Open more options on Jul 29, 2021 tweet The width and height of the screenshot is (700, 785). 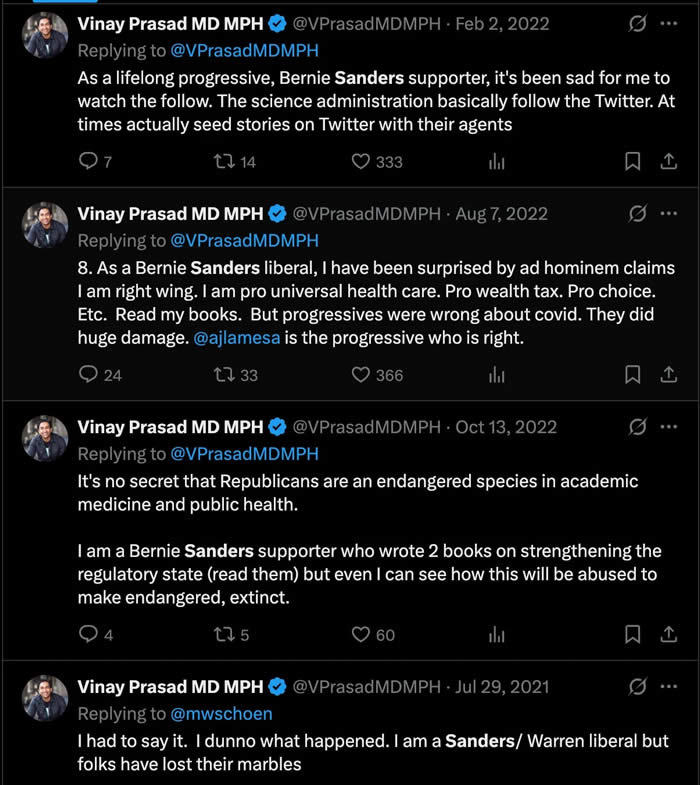pyautogui.click(x=669, y=687)
